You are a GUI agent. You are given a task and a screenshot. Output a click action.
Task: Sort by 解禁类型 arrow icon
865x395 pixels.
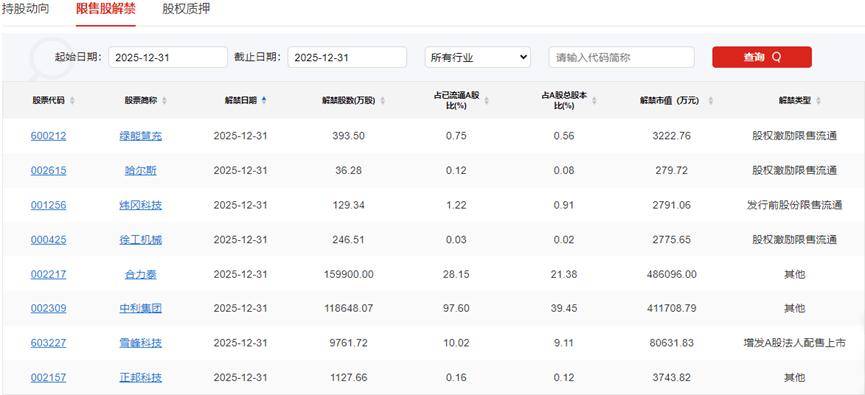point(818,100)
